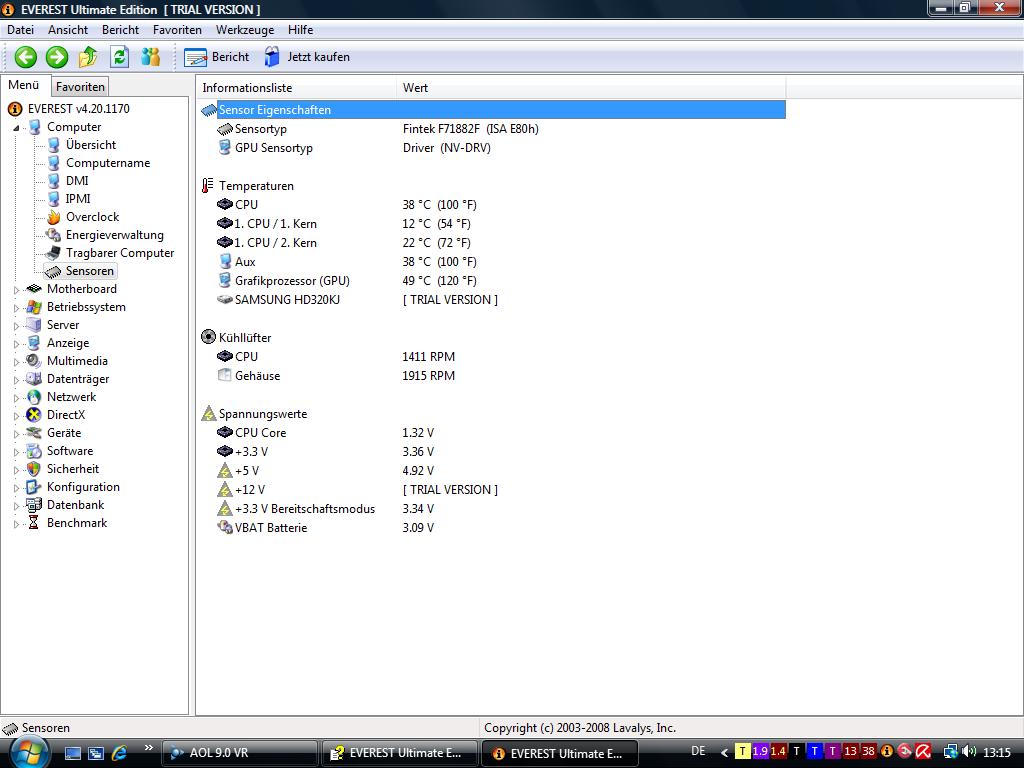Click the DirectX X icon
1024x768 pixels.
point(34,415)
